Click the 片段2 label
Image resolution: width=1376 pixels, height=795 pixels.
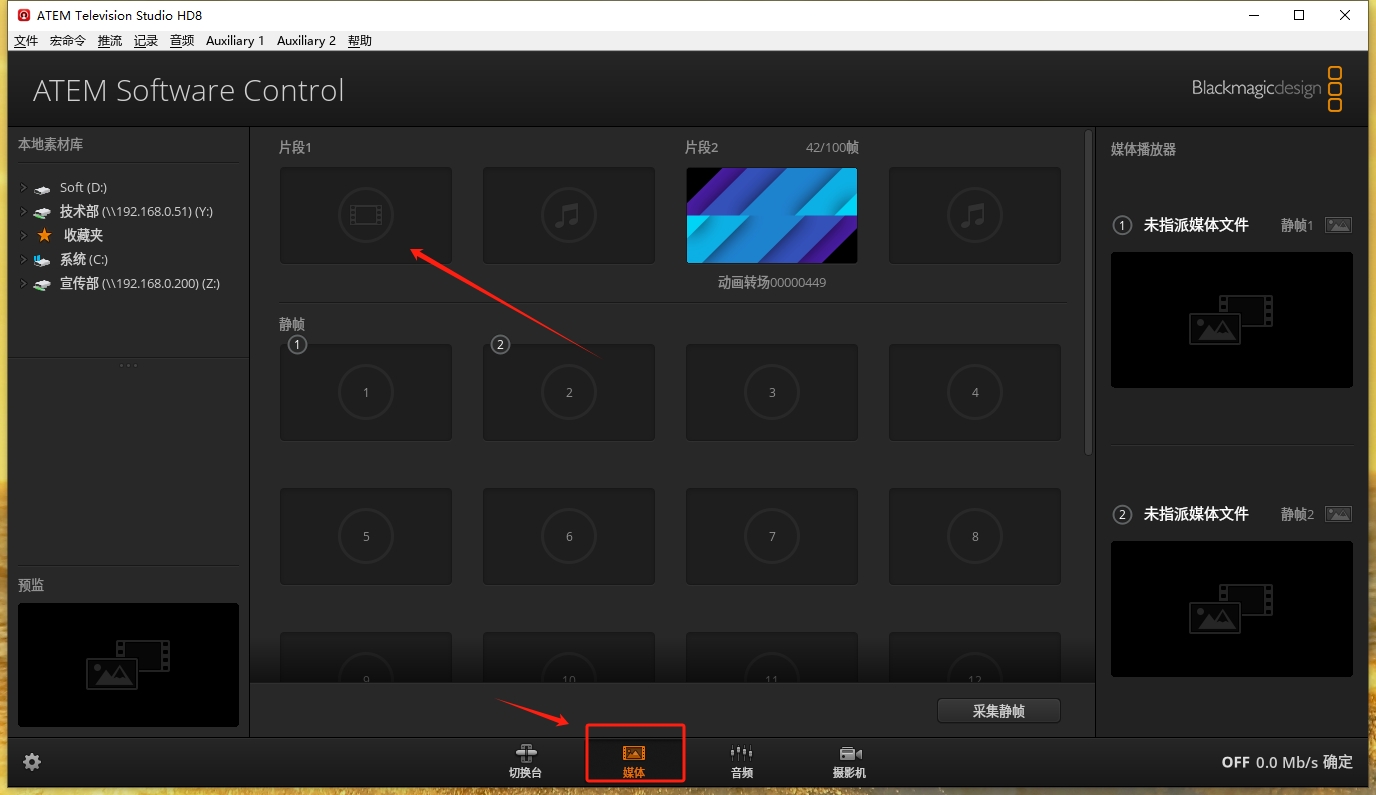coord(702,147)
